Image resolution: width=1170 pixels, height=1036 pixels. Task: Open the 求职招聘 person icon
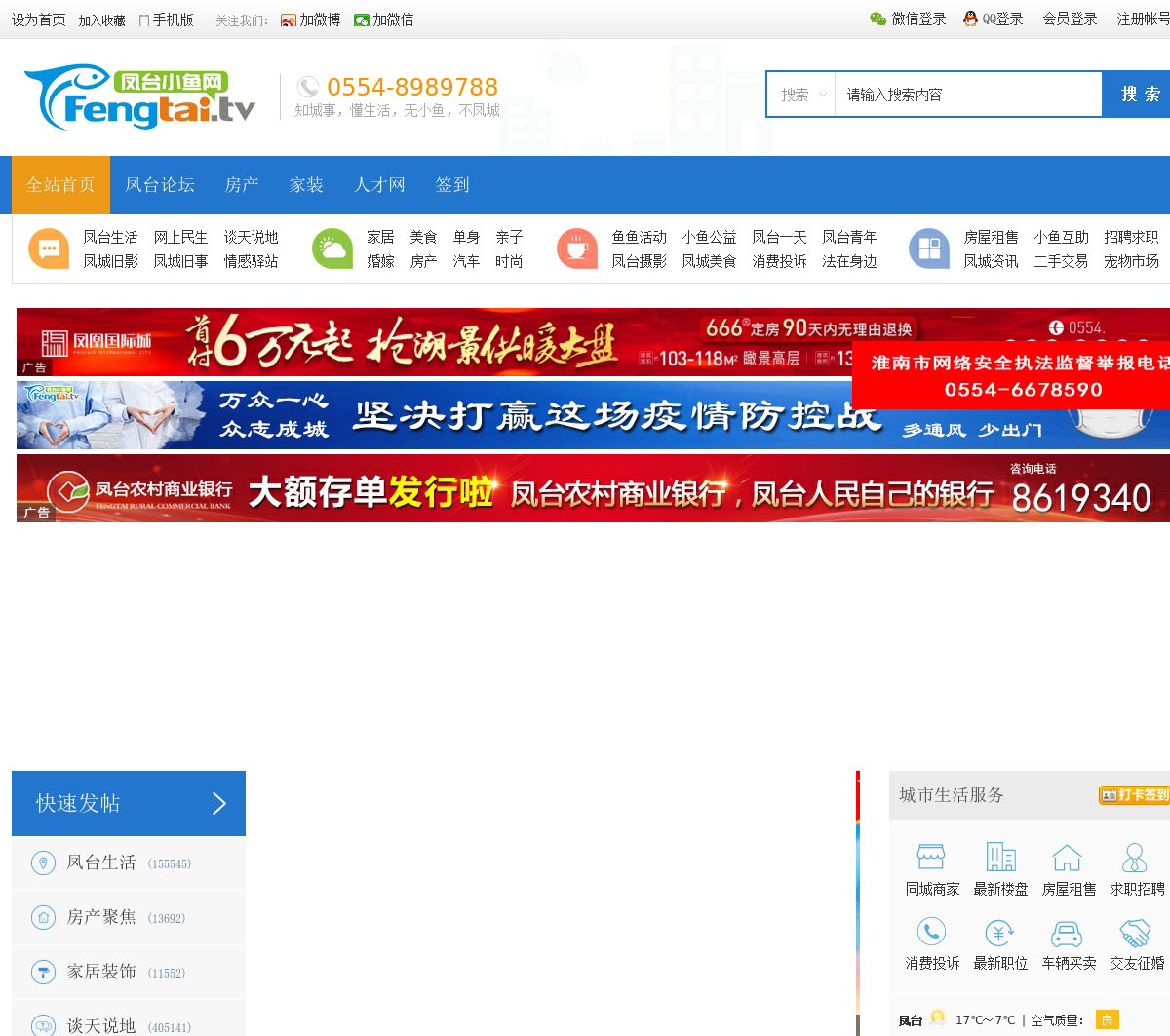tap(1135, 857)
